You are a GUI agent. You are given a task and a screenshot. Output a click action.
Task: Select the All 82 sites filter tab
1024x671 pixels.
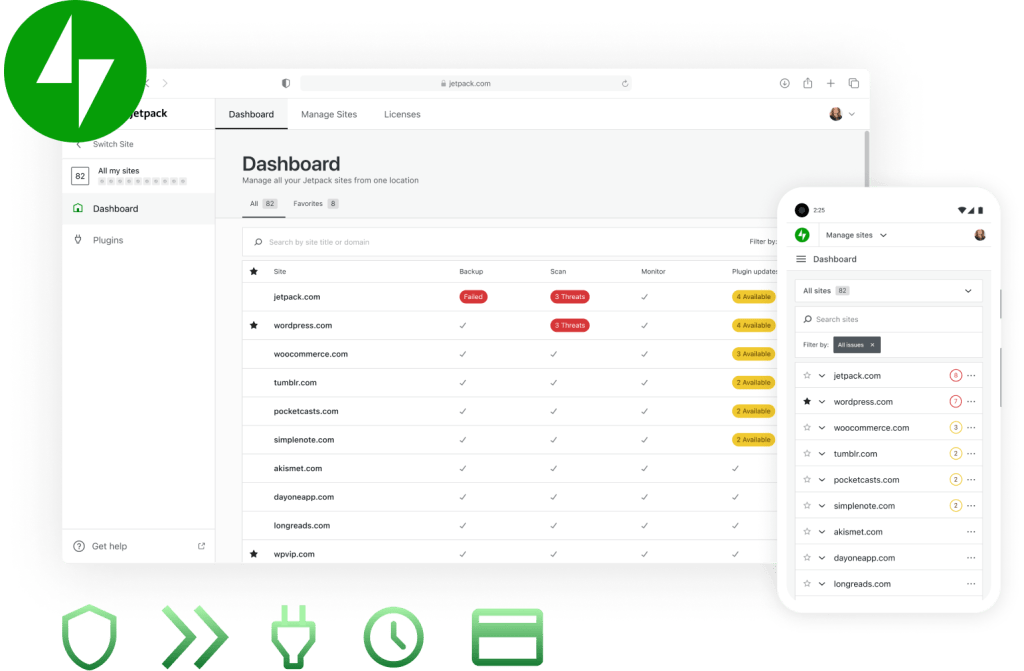(x=263, y=204)
